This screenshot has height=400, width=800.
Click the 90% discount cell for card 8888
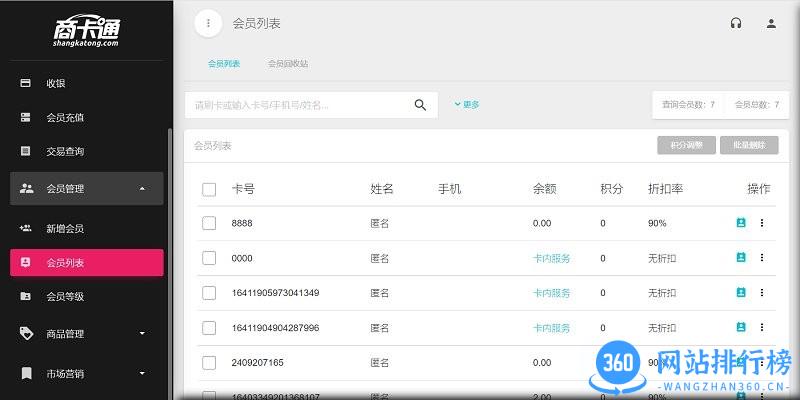(x=657, y=223)
